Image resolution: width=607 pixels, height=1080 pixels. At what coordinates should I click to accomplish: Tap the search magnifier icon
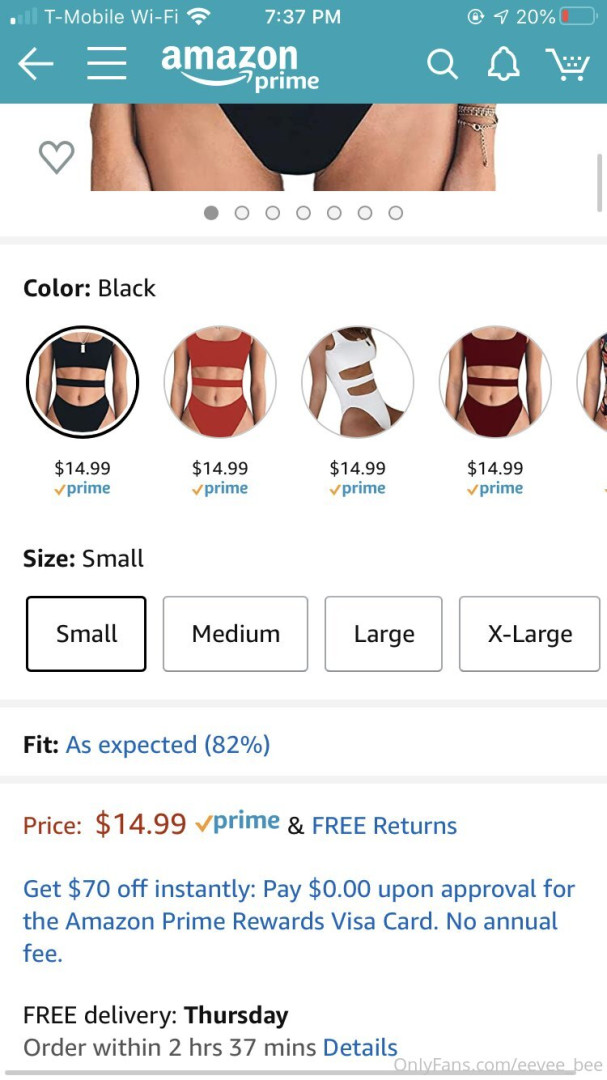click(441, 65)
